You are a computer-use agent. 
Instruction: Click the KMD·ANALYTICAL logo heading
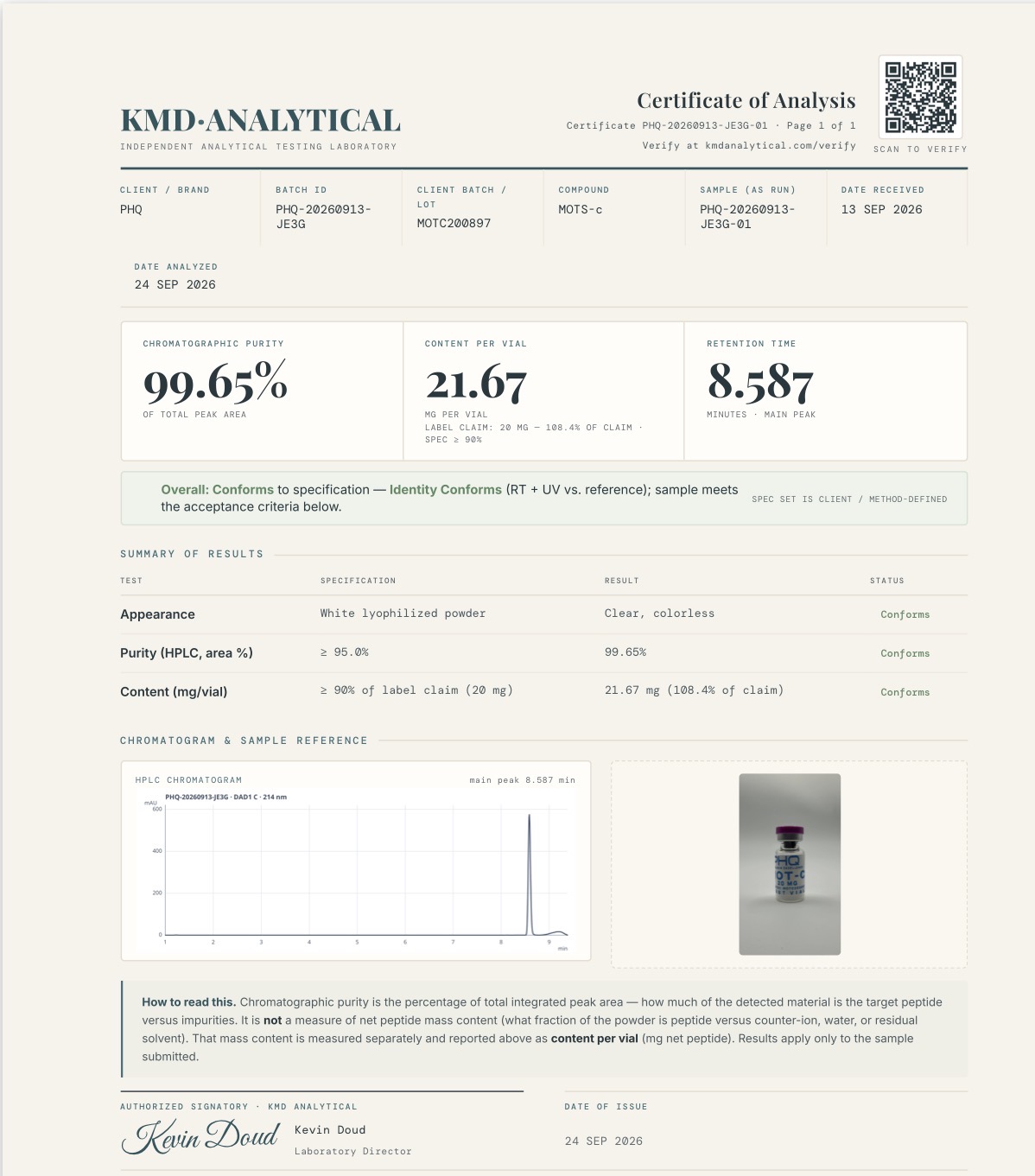260,120
